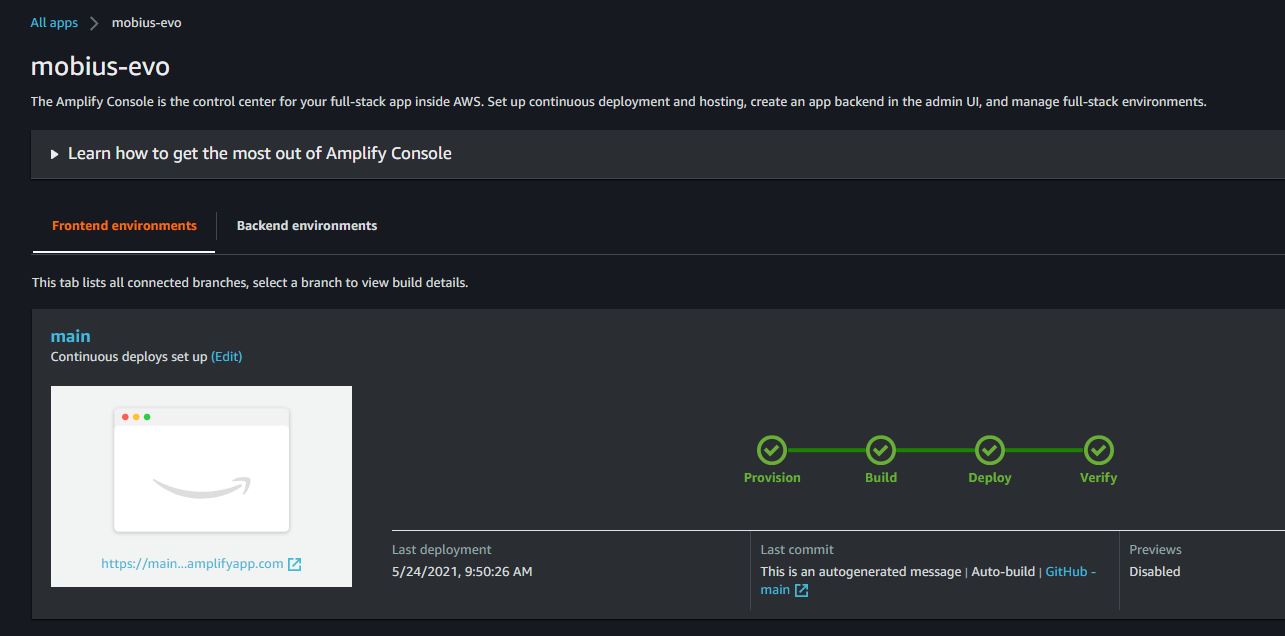Click the mobius-evo breadcrumb text
The image size is (1285, 636).
click(147, 22)
